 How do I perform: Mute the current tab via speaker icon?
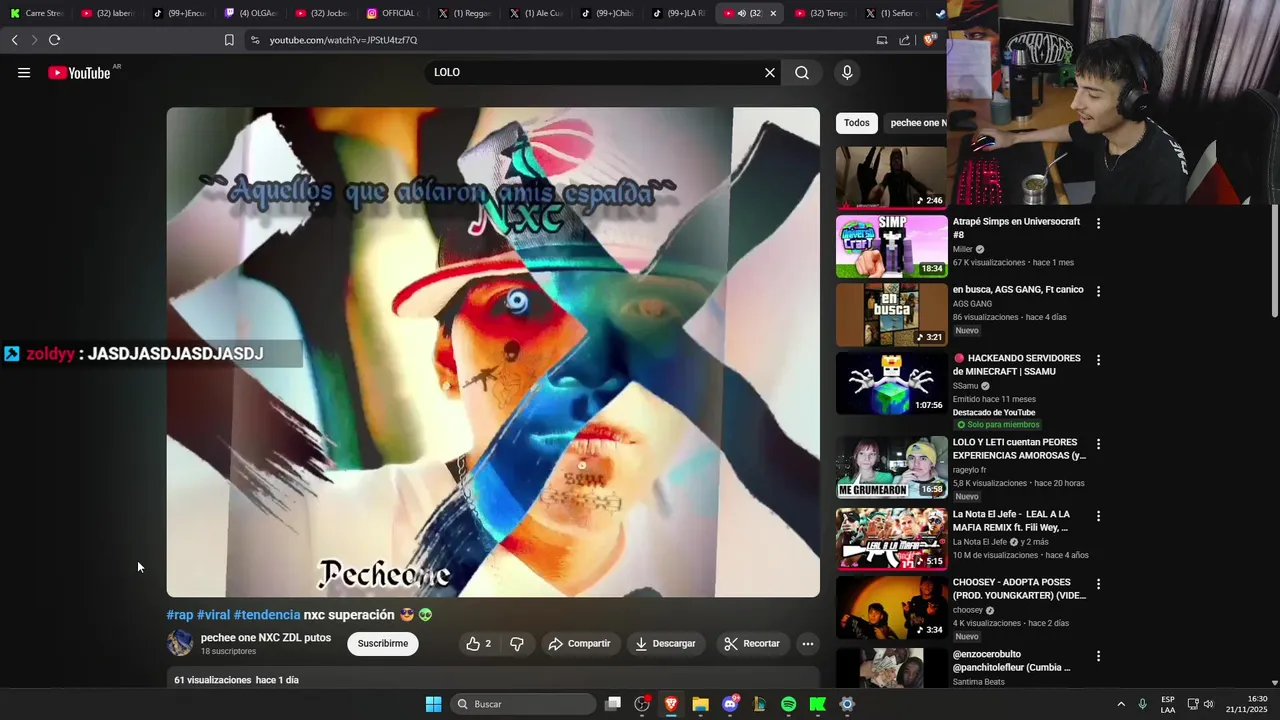pyautogui.click(x=742, y=13)
